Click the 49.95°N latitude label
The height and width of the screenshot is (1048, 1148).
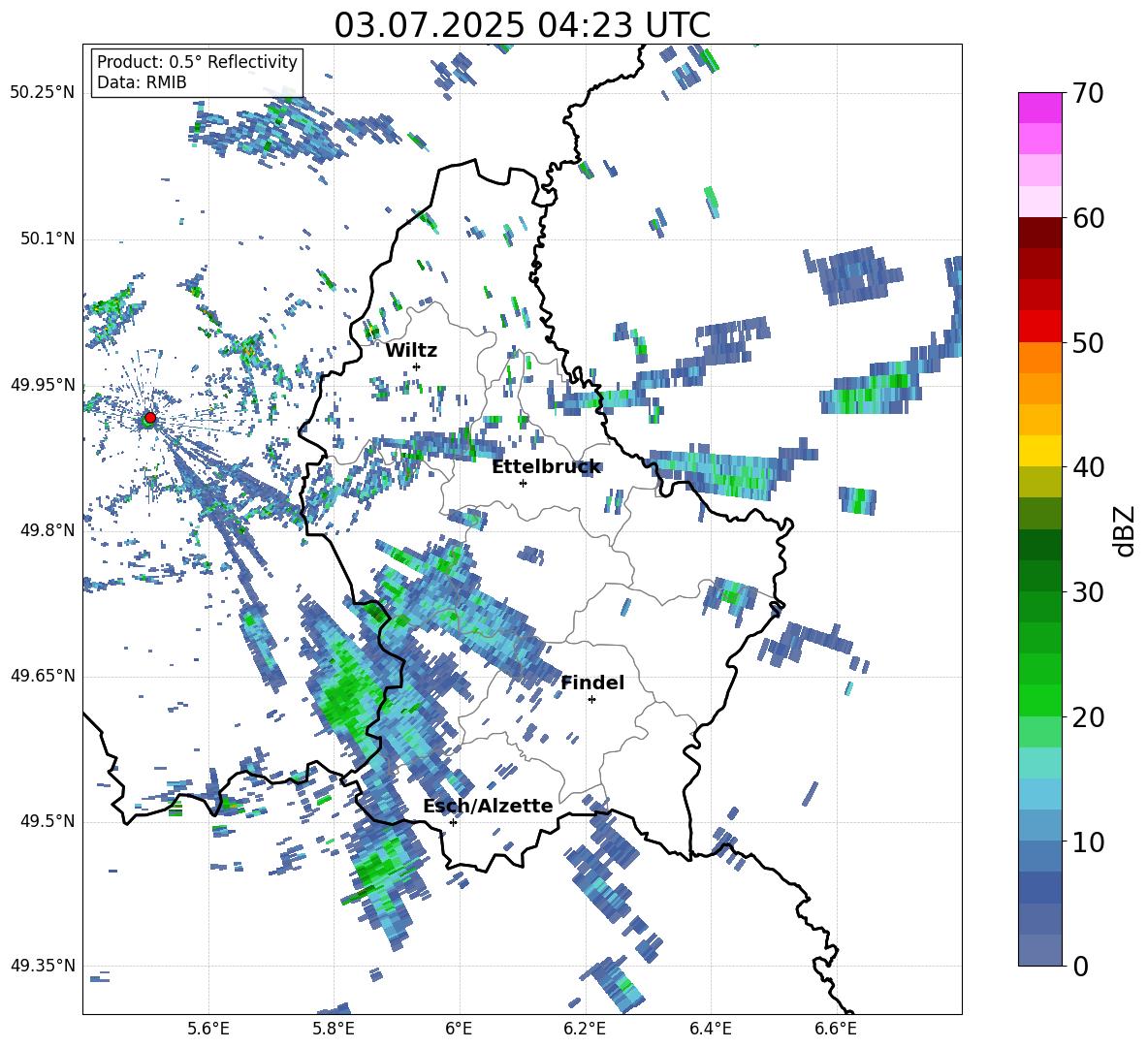pos(43,385)
